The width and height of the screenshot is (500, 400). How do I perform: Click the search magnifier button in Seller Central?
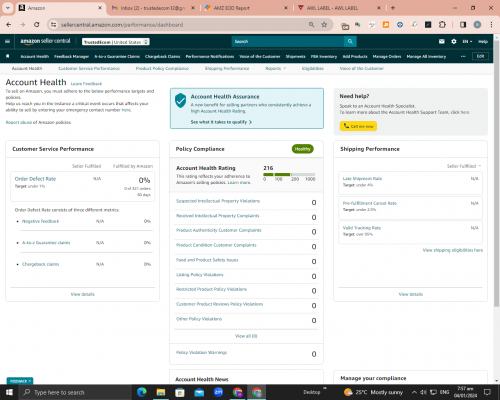pyautogui.click(x=350, y=41)
